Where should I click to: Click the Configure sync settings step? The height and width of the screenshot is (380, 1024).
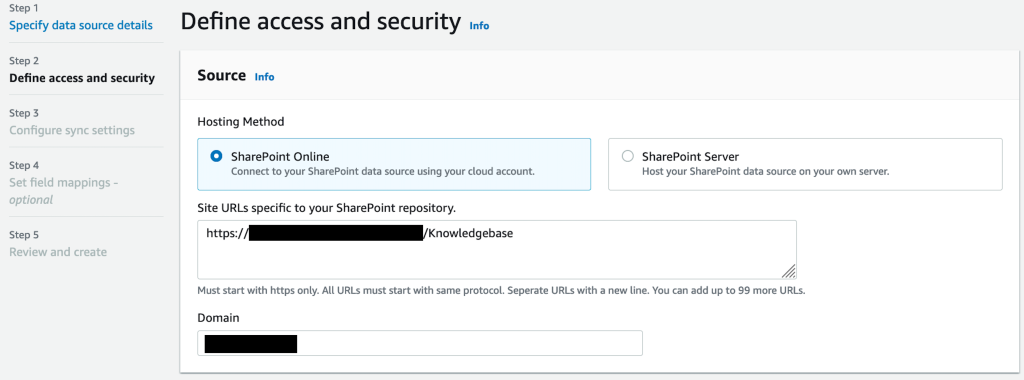click(72, 130)
